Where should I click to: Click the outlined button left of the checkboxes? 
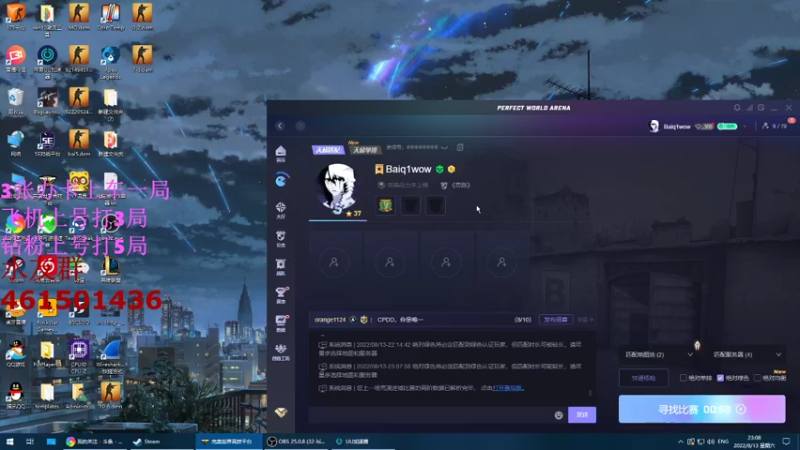click(644, 378)
